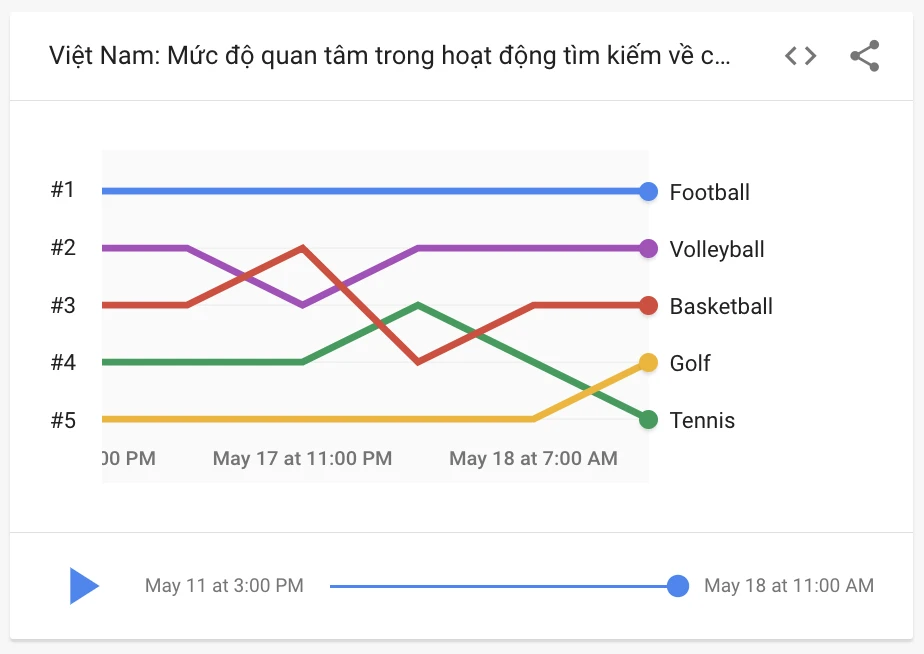
Task: Click the May 17 at 11:00 PM axis label
Action: (302, 458)
